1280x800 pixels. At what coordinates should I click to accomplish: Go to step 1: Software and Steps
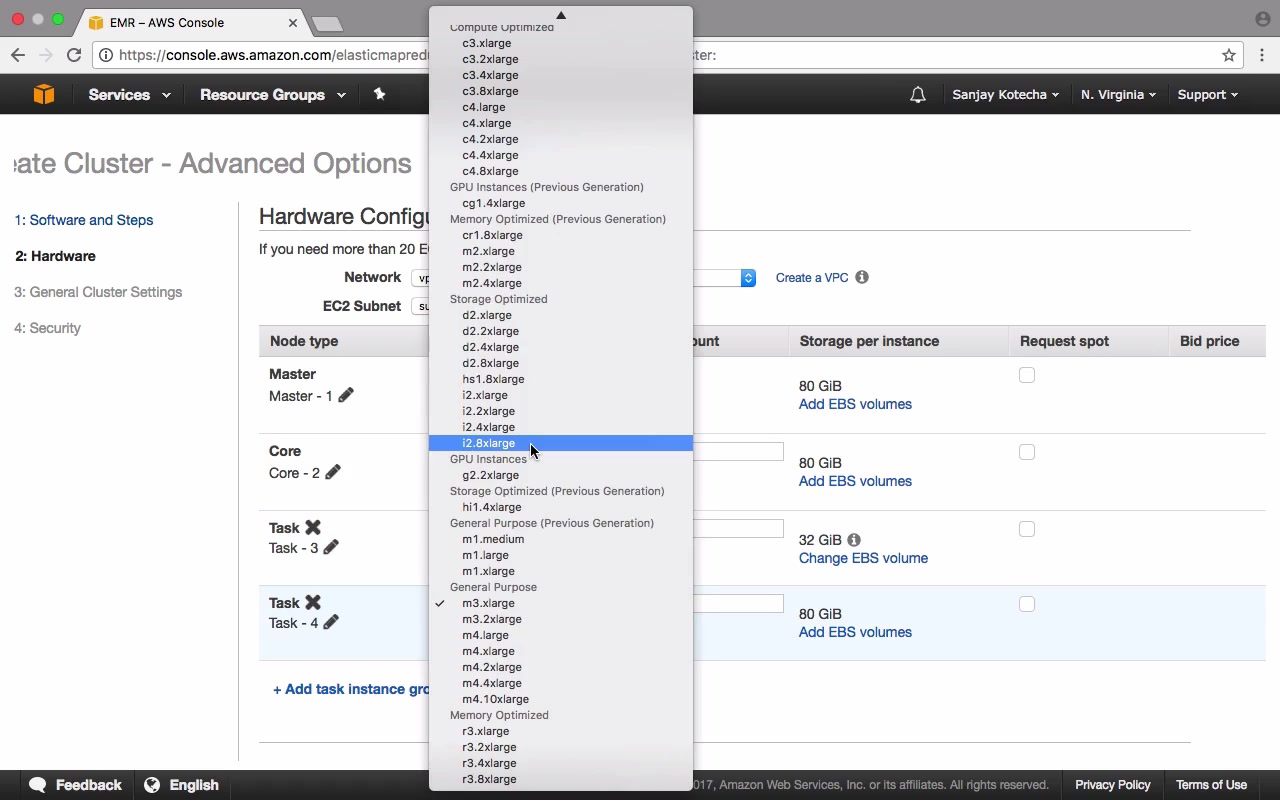(84, 220)
